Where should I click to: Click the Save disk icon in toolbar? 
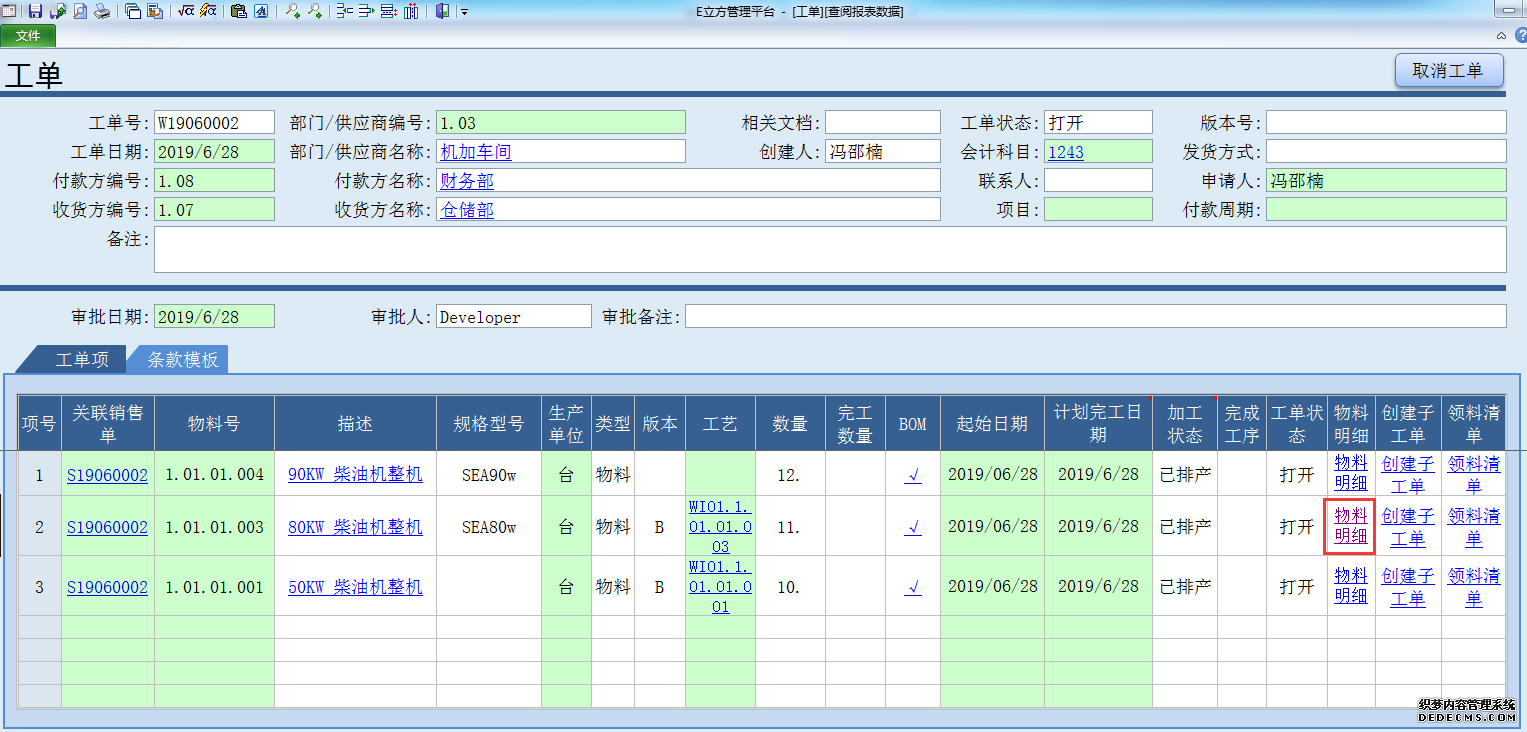[x=35, y=11]
